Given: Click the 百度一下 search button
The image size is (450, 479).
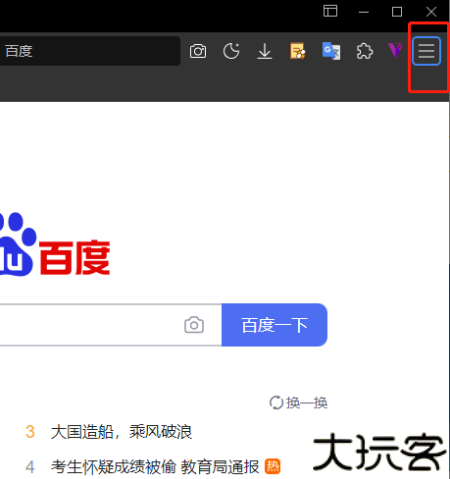Looking at the screenshot, I should (274, 325).
